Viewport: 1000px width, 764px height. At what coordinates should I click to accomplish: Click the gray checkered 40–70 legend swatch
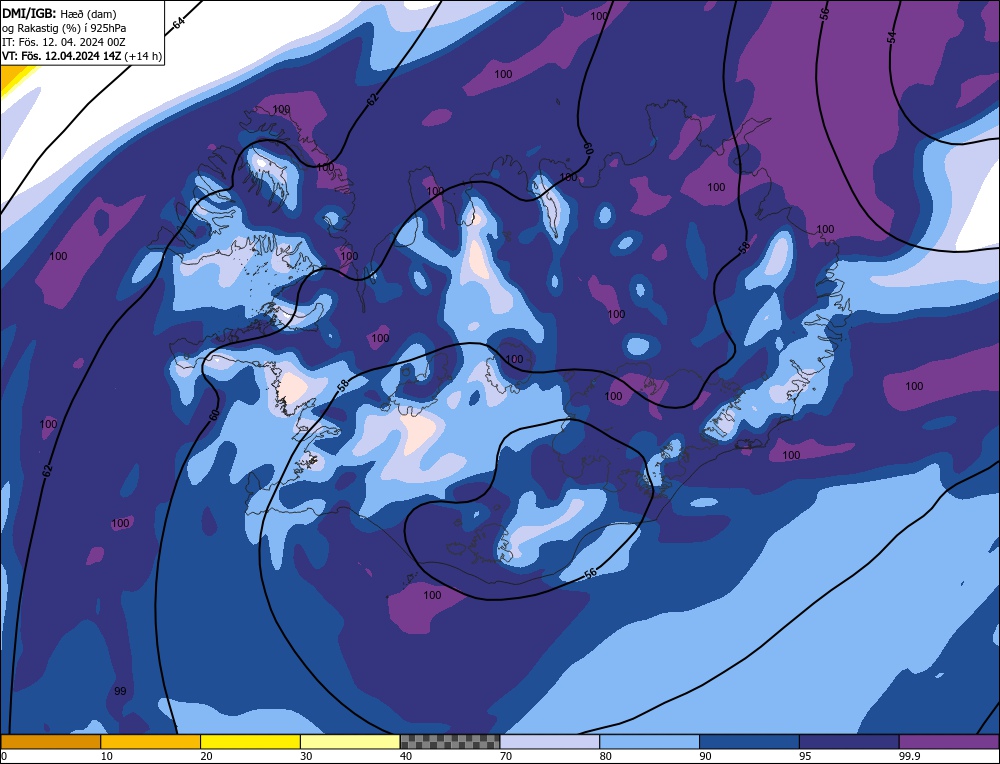450,742
